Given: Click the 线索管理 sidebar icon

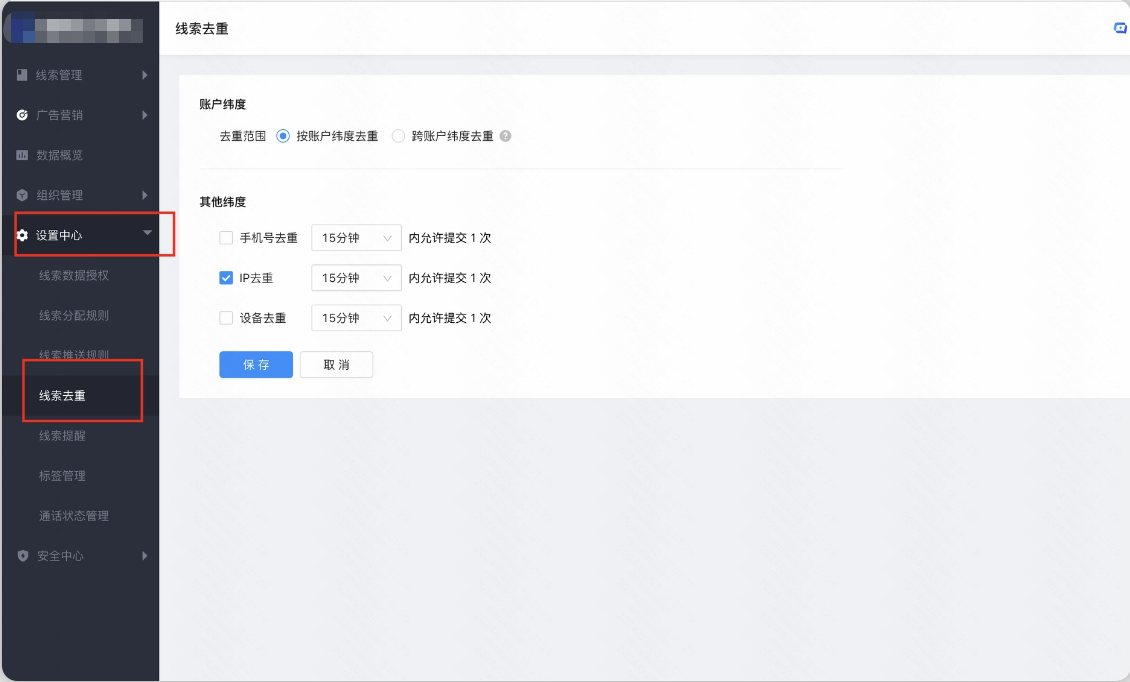Looking at the screenshot, I should click(x=22, y=75).
